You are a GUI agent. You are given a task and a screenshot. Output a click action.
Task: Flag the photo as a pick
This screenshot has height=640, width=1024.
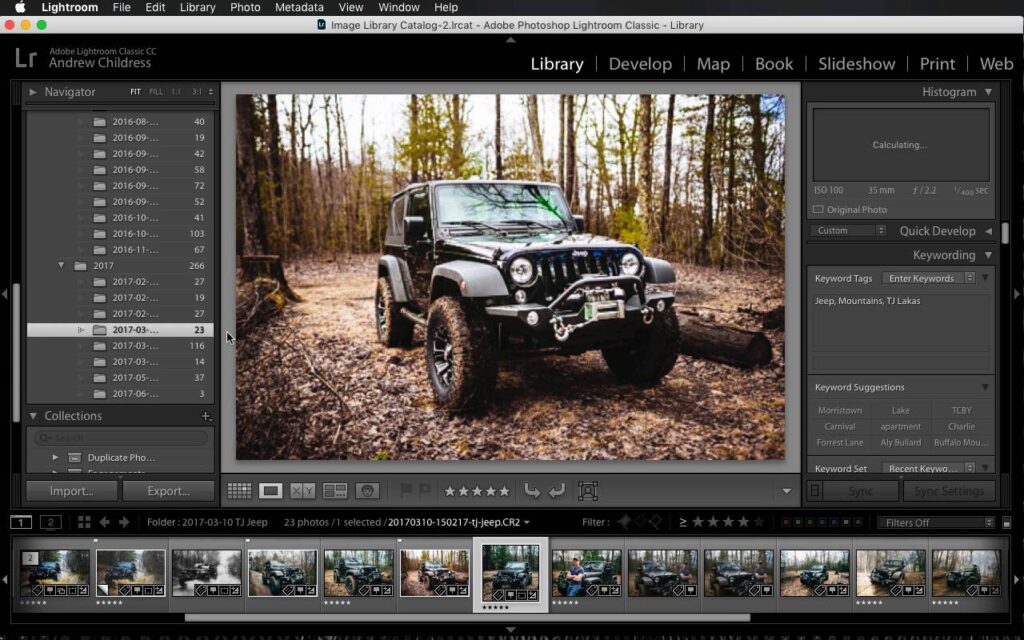tap(405, 490)
